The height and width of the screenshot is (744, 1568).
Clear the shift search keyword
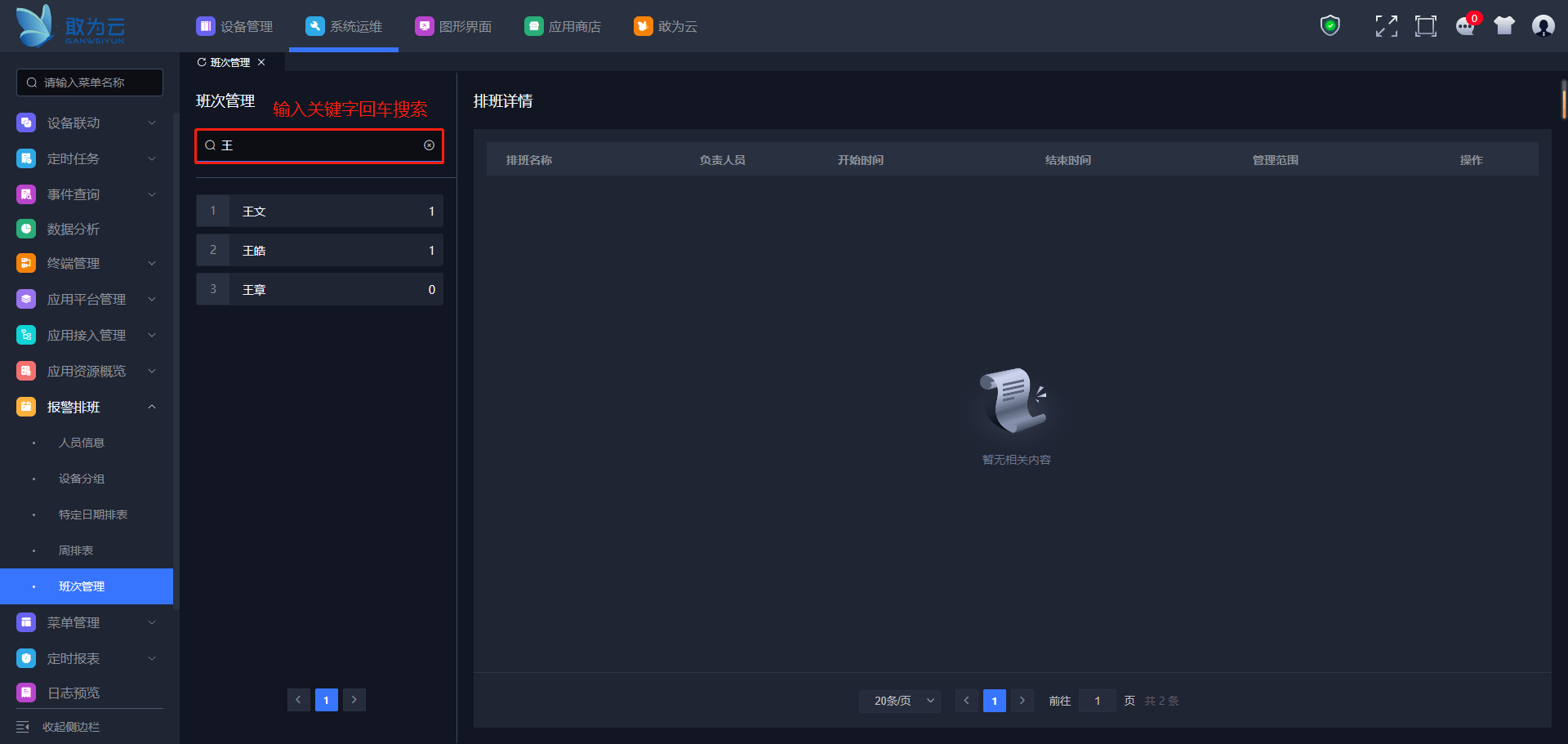click(x=429, y=145)
